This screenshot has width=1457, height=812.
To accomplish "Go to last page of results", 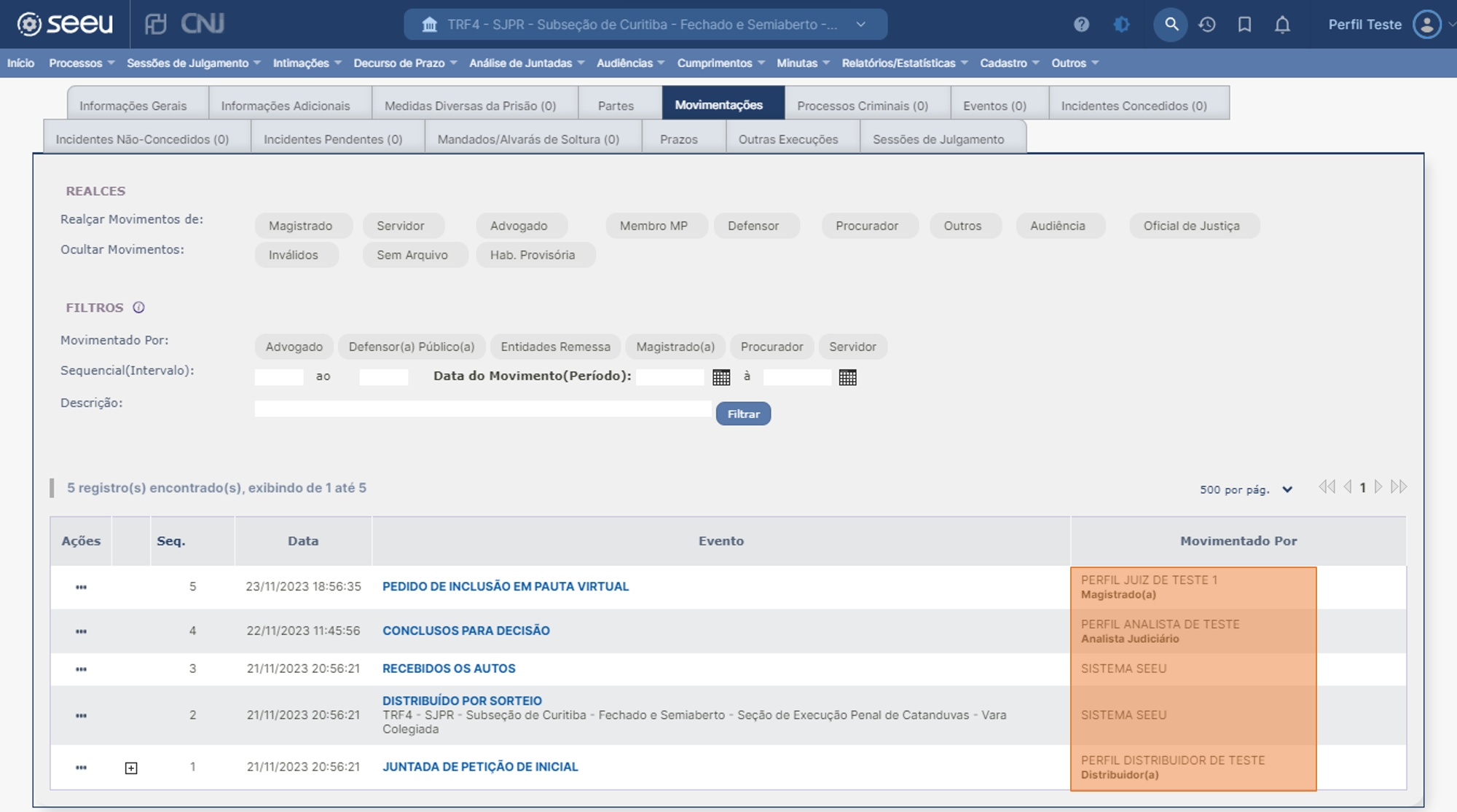I will [x=1399, y=487].
